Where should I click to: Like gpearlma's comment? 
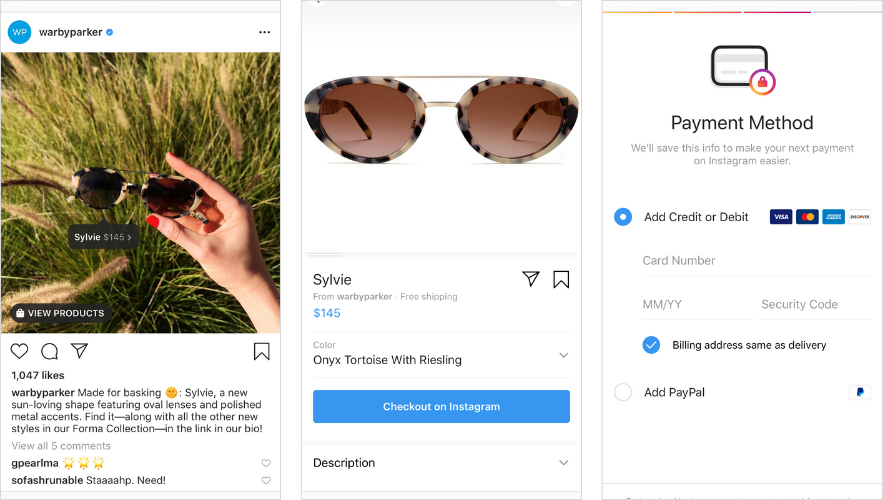pos(266,463)
